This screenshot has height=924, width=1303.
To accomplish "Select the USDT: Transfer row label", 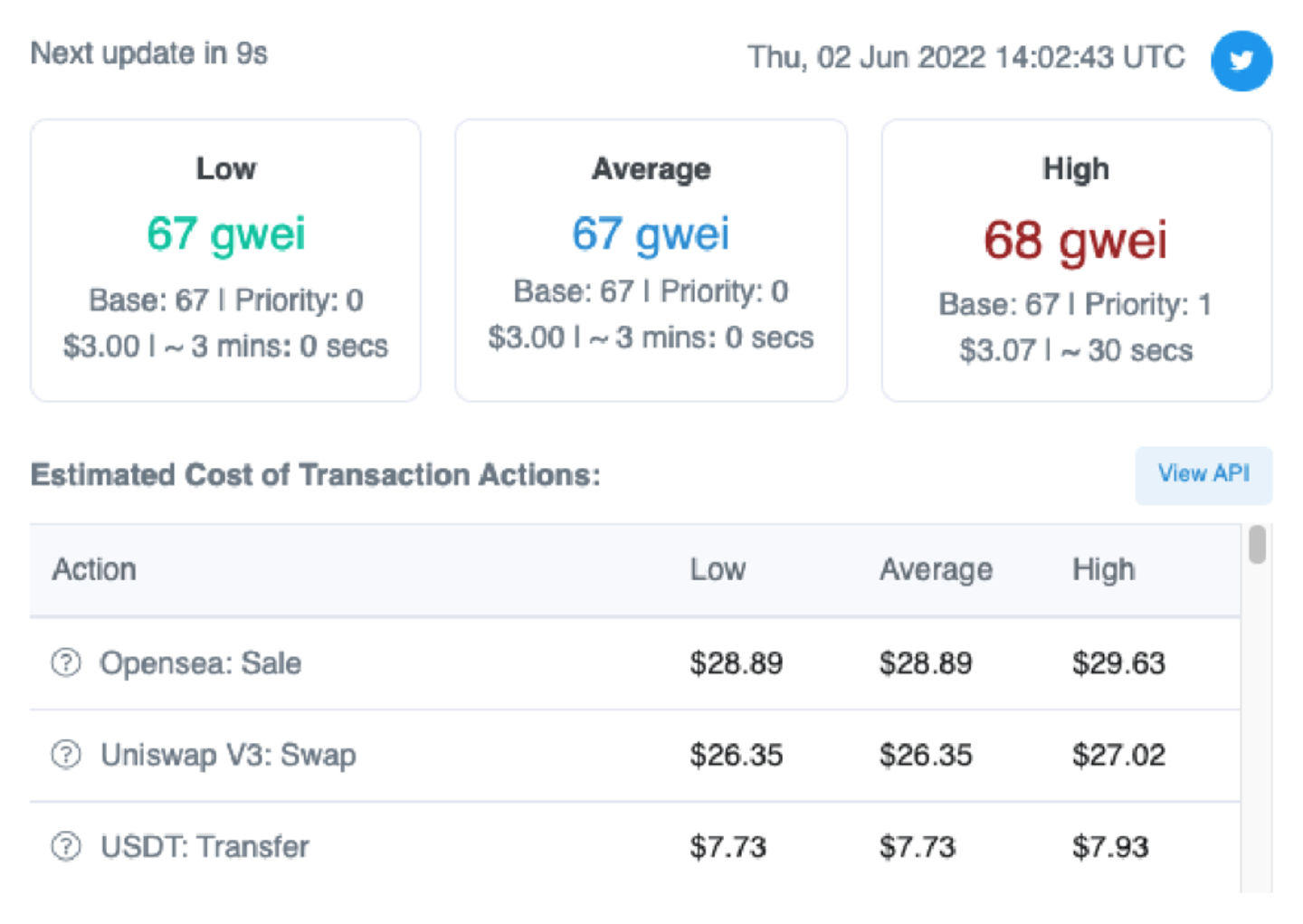I will [204, 847].
